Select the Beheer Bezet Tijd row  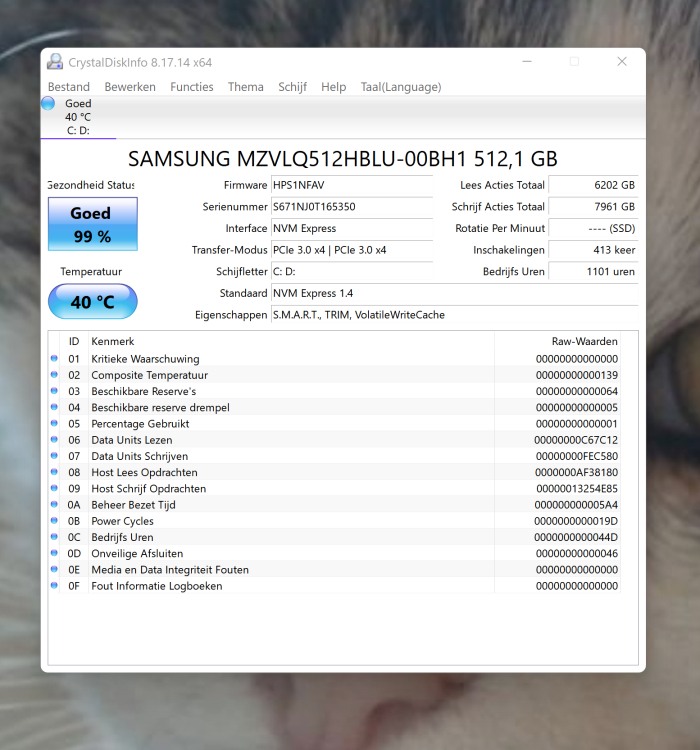334,505
